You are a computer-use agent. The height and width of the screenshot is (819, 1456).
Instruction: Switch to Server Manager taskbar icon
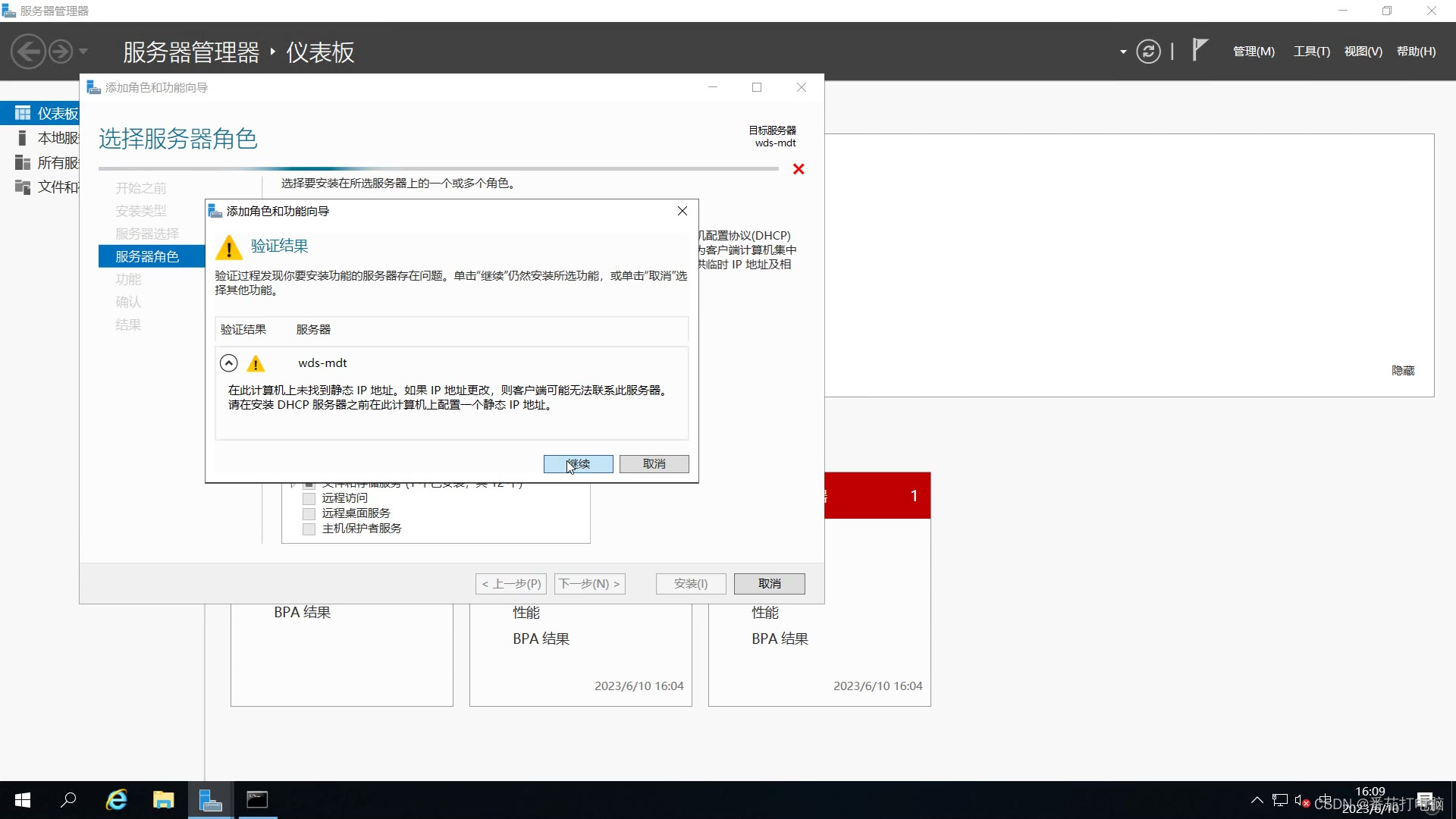tap(210, 800)
